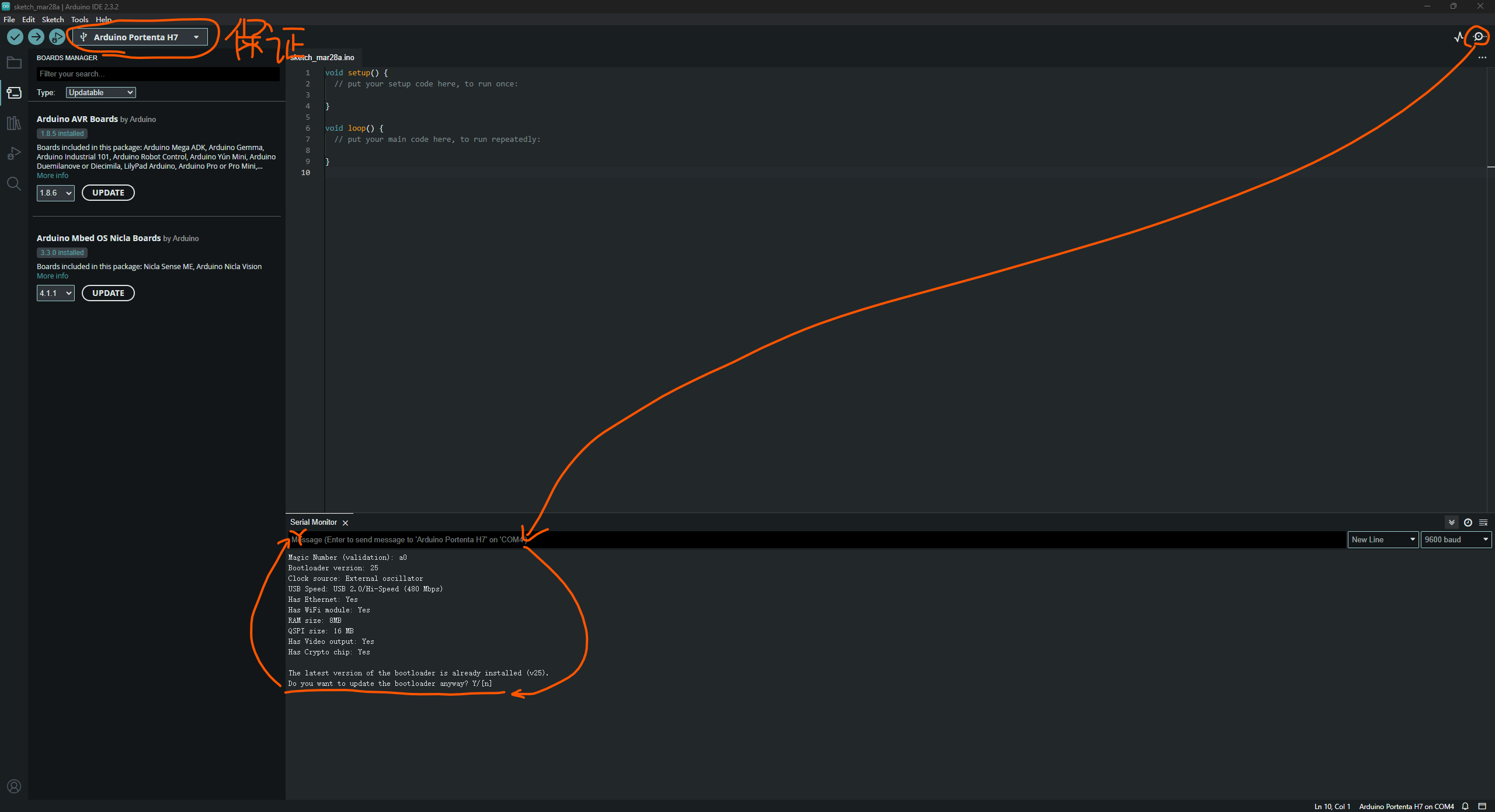Click the Clear Output icon in Serial Monitor
The height and width of the screenshot is (812, 1495).
point(1483,522)
